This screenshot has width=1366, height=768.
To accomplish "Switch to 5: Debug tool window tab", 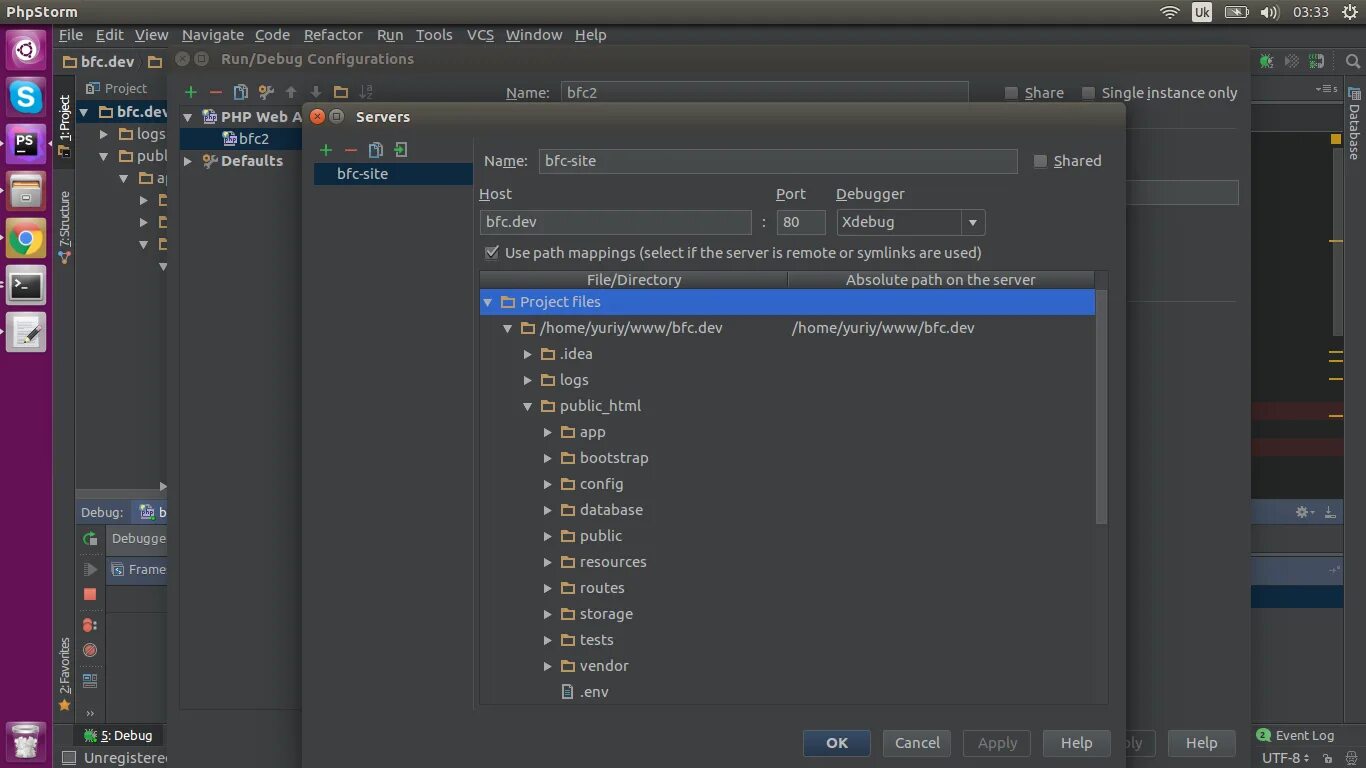I will pos(119,735).
